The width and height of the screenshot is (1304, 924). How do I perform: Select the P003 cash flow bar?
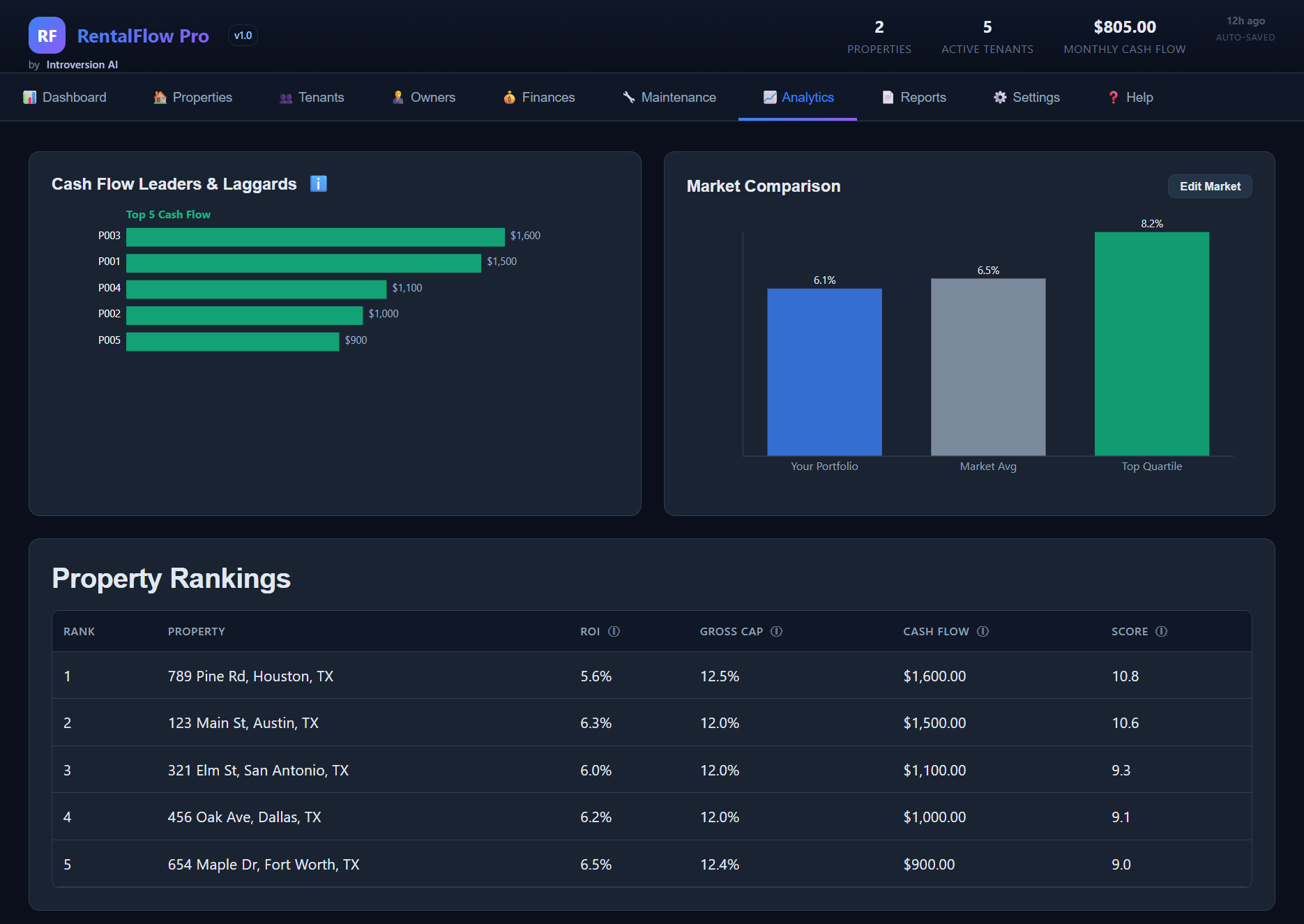coord(314,236)
